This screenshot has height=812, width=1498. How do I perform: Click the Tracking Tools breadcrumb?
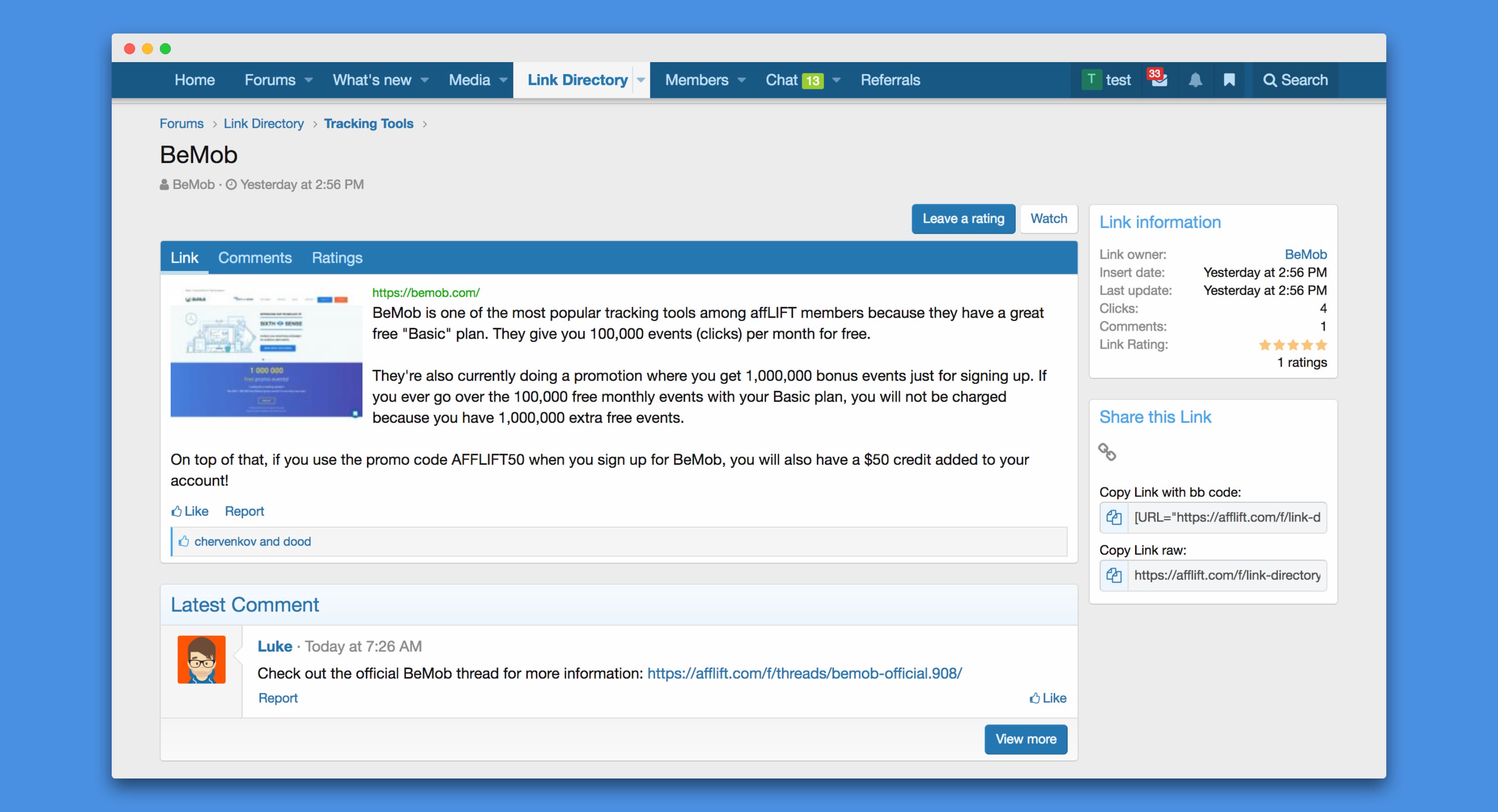tap(369, 123)
